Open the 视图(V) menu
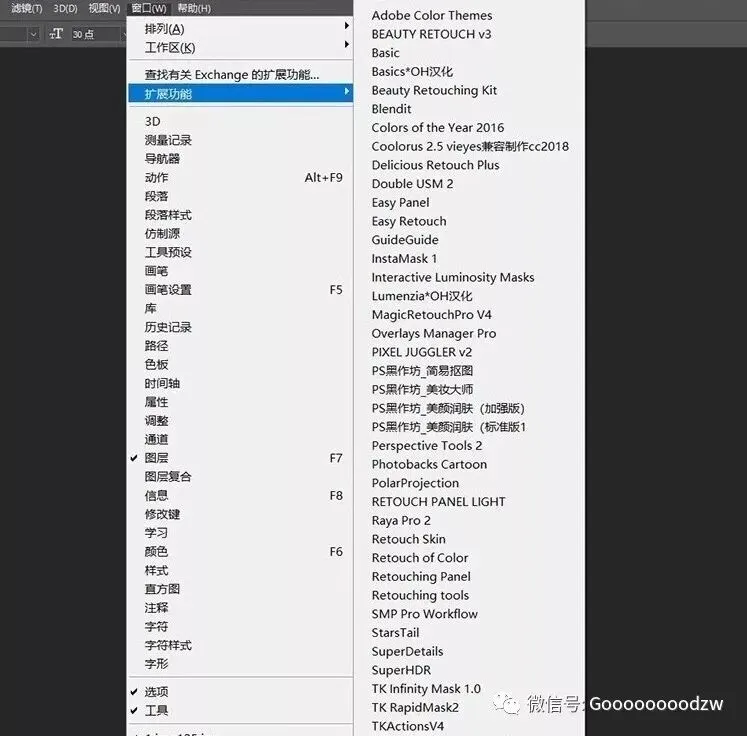 pos(104,9)
